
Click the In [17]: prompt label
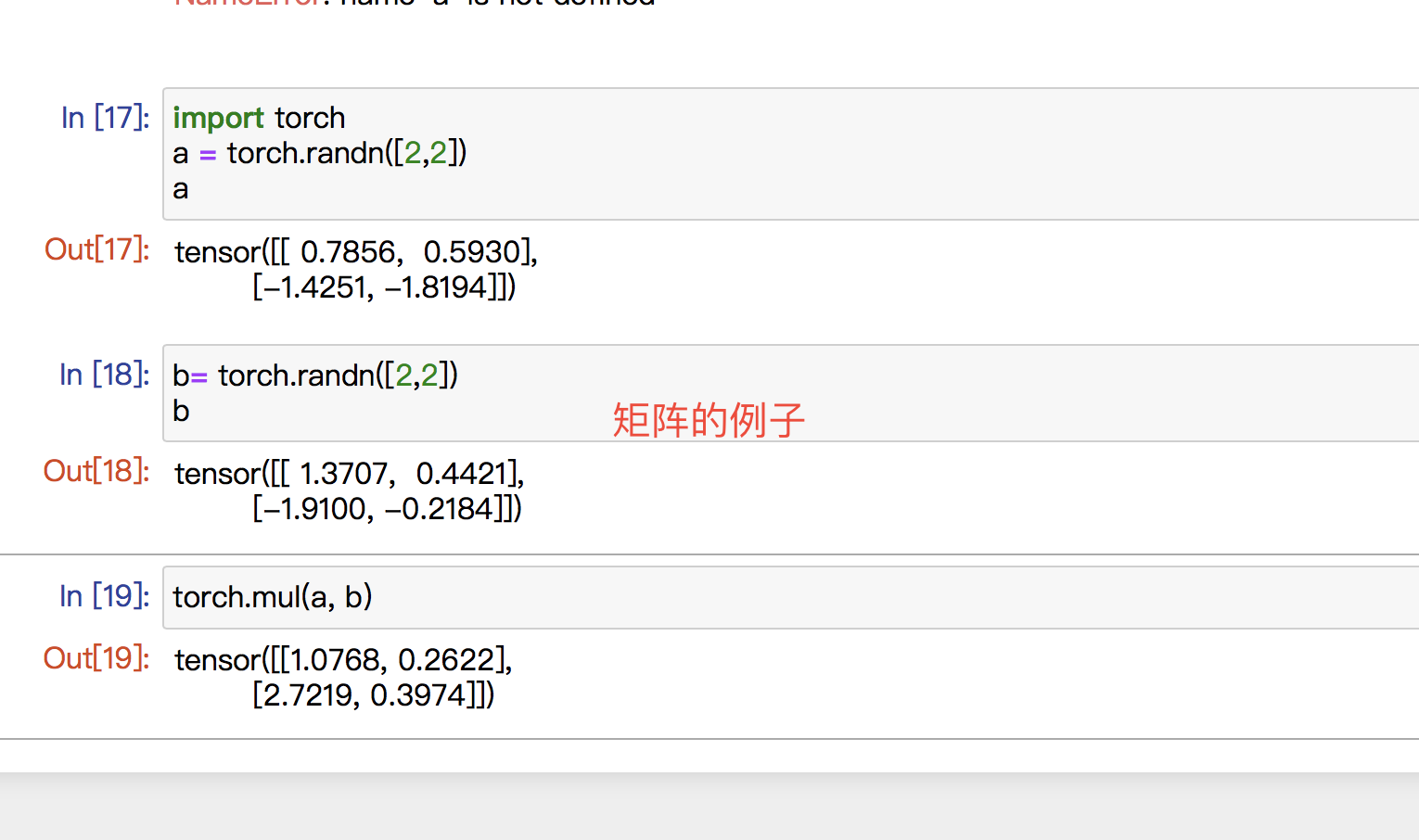pos(105,118)
